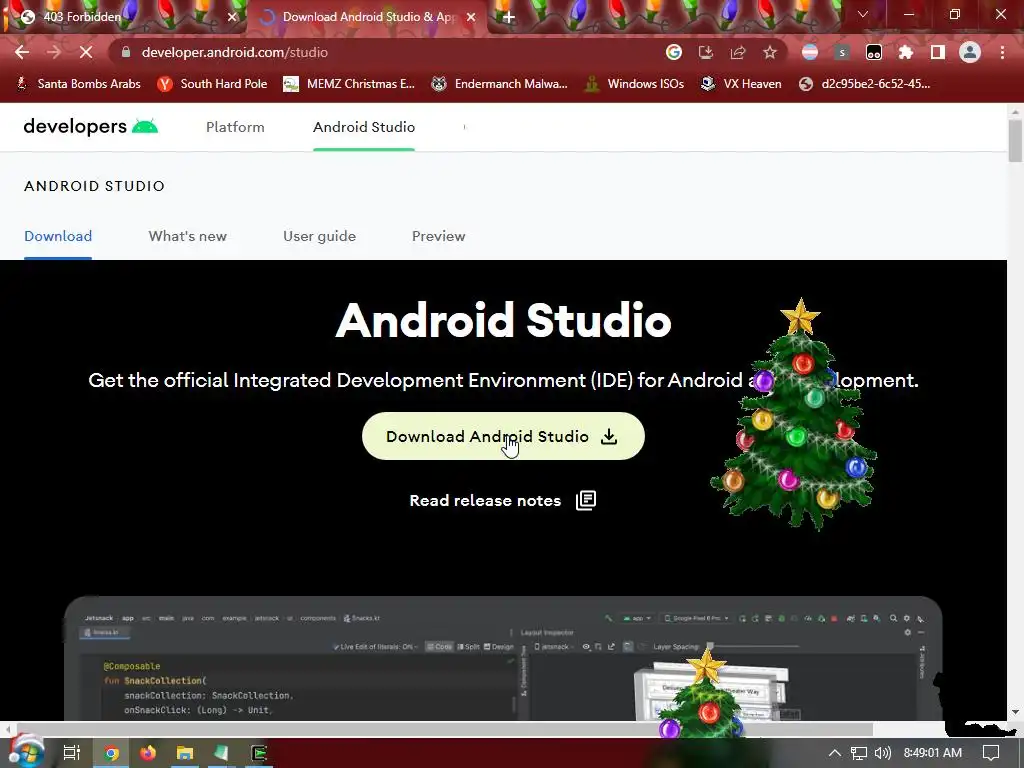Click the install app icon in address bar
Screen dimensions: 1024x768
706,52
